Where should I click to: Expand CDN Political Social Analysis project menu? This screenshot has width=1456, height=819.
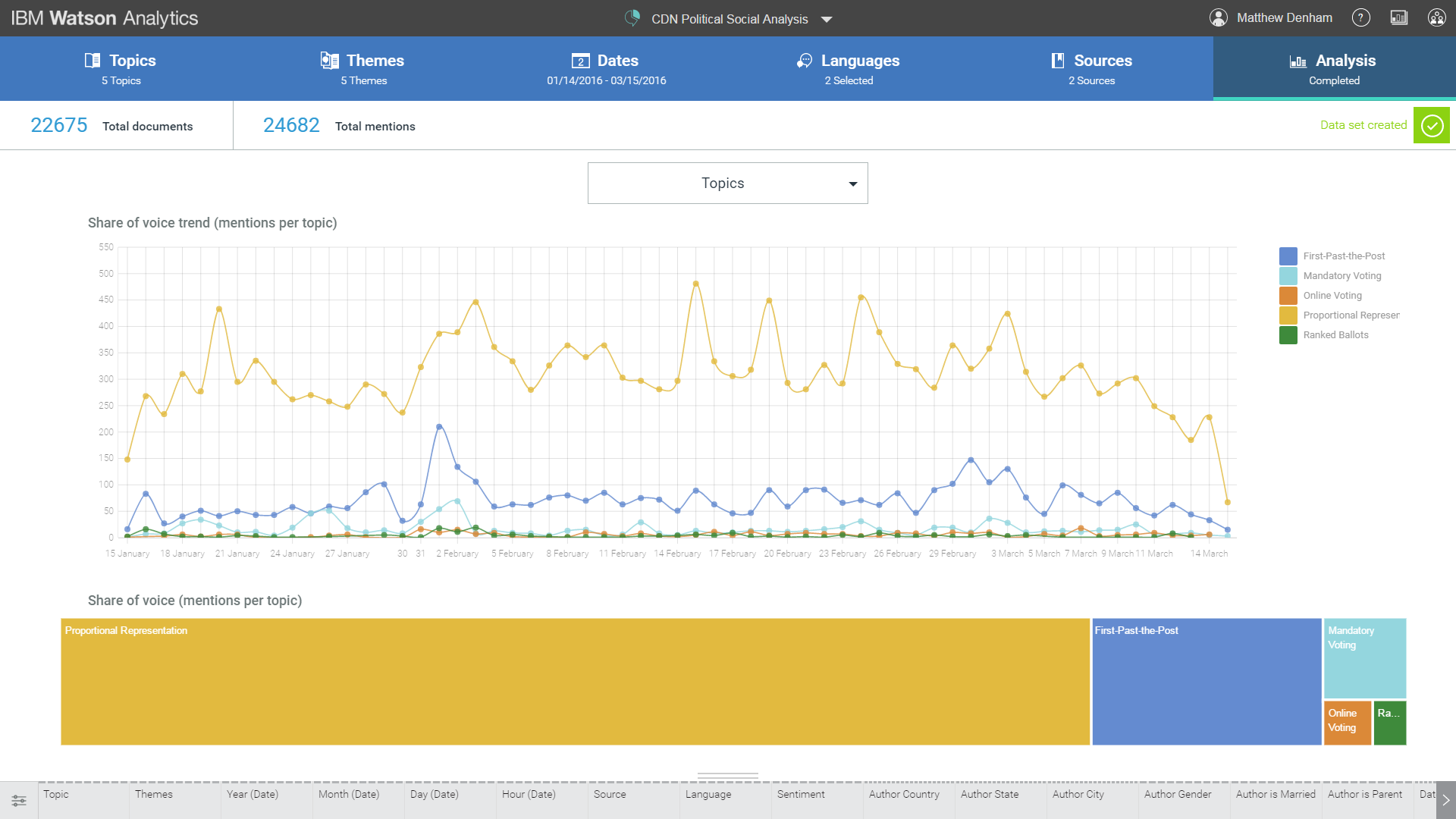point(827,20)
